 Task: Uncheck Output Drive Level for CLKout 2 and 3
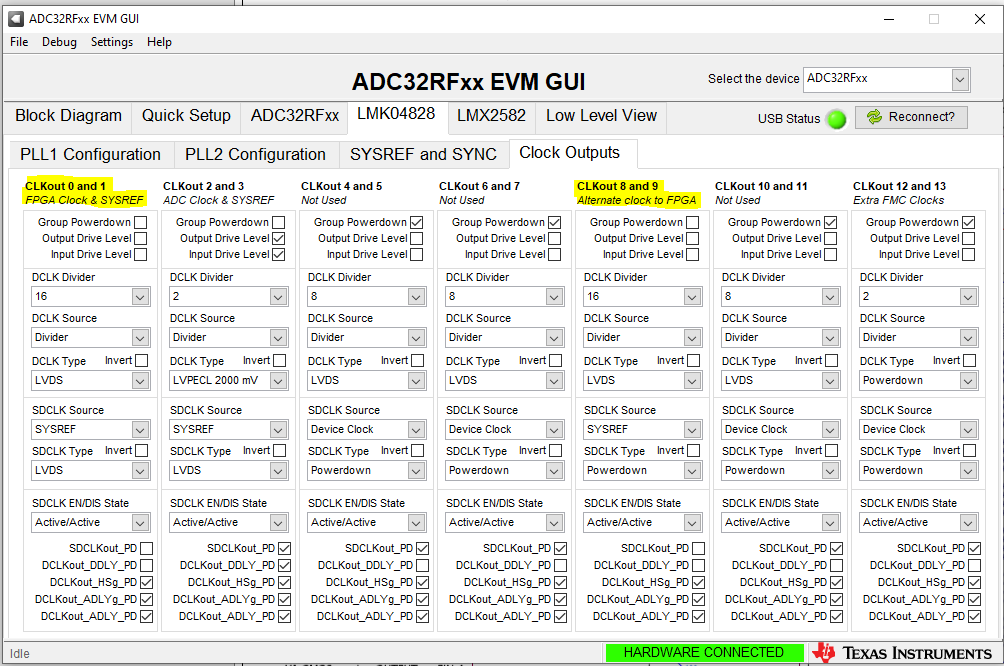[279, 238]
